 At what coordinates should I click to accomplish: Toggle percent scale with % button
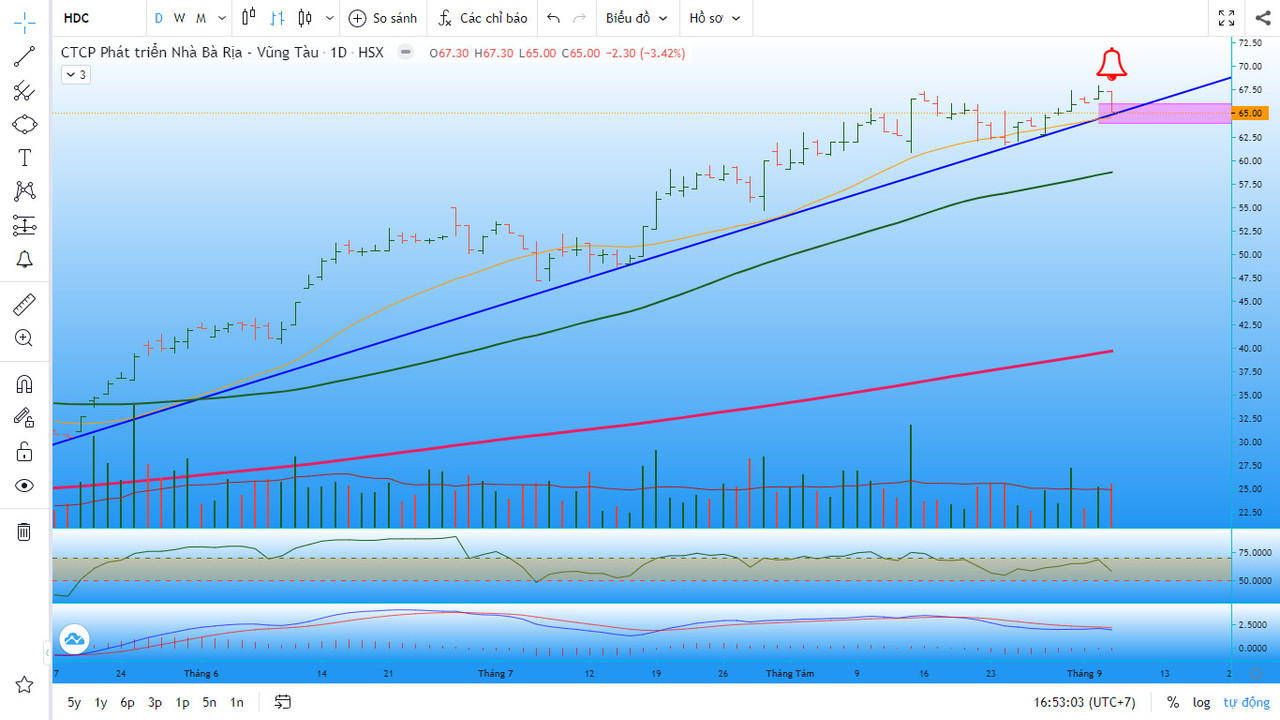point(1173,702)
